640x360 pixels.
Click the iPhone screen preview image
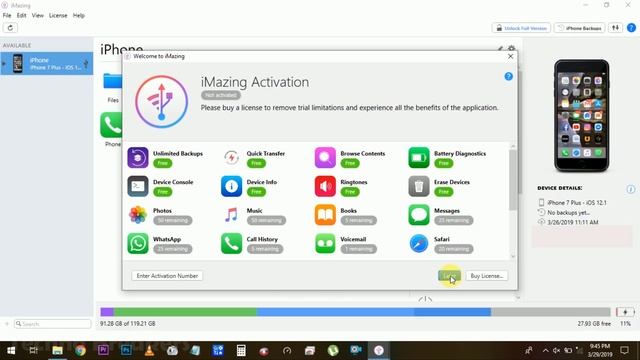coord(582,116)
